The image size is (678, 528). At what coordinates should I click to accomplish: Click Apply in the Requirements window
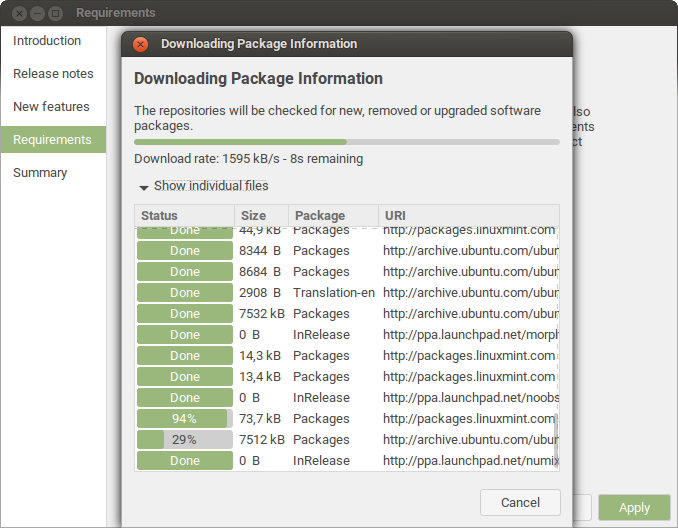coord(634,507)
